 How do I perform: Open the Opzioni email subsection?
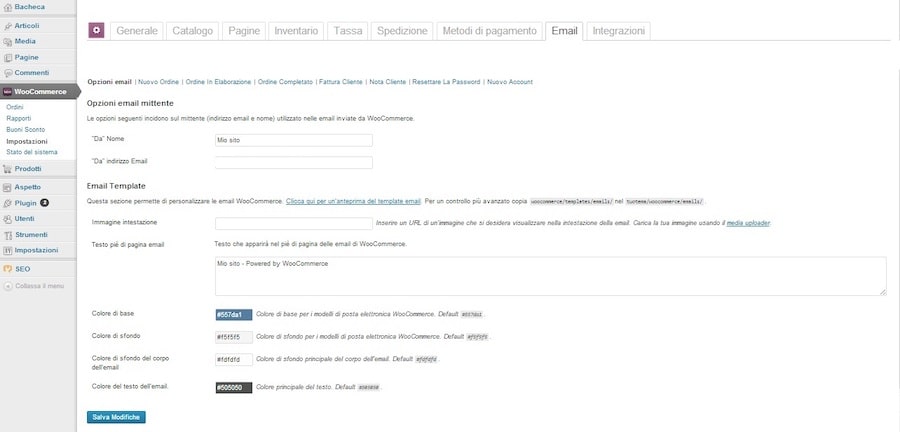tap(110, 82)
